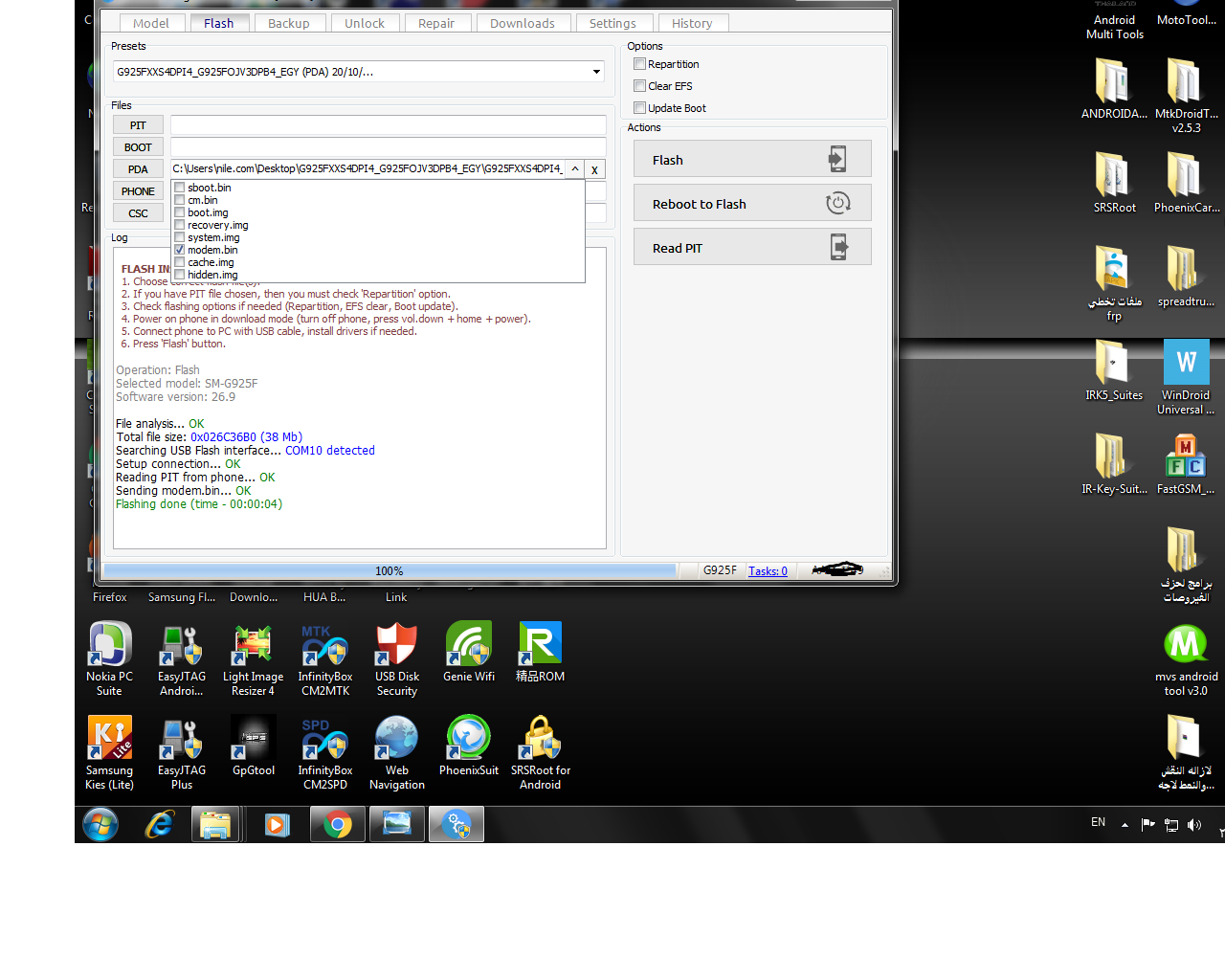
Task: Check system.img in file list
Action: [179, 237]
